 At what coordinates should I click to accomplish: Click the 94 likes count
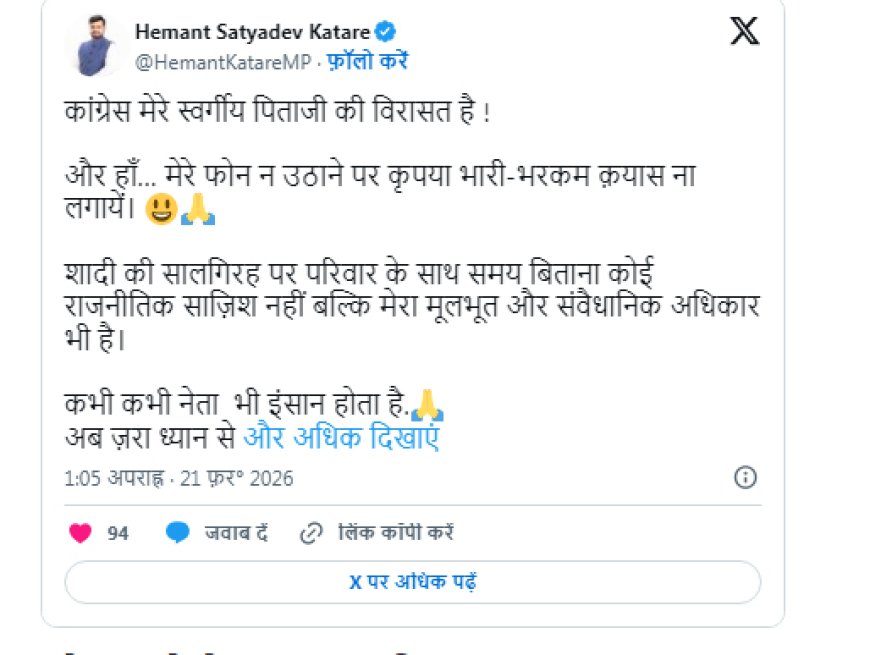coord(118,533)
